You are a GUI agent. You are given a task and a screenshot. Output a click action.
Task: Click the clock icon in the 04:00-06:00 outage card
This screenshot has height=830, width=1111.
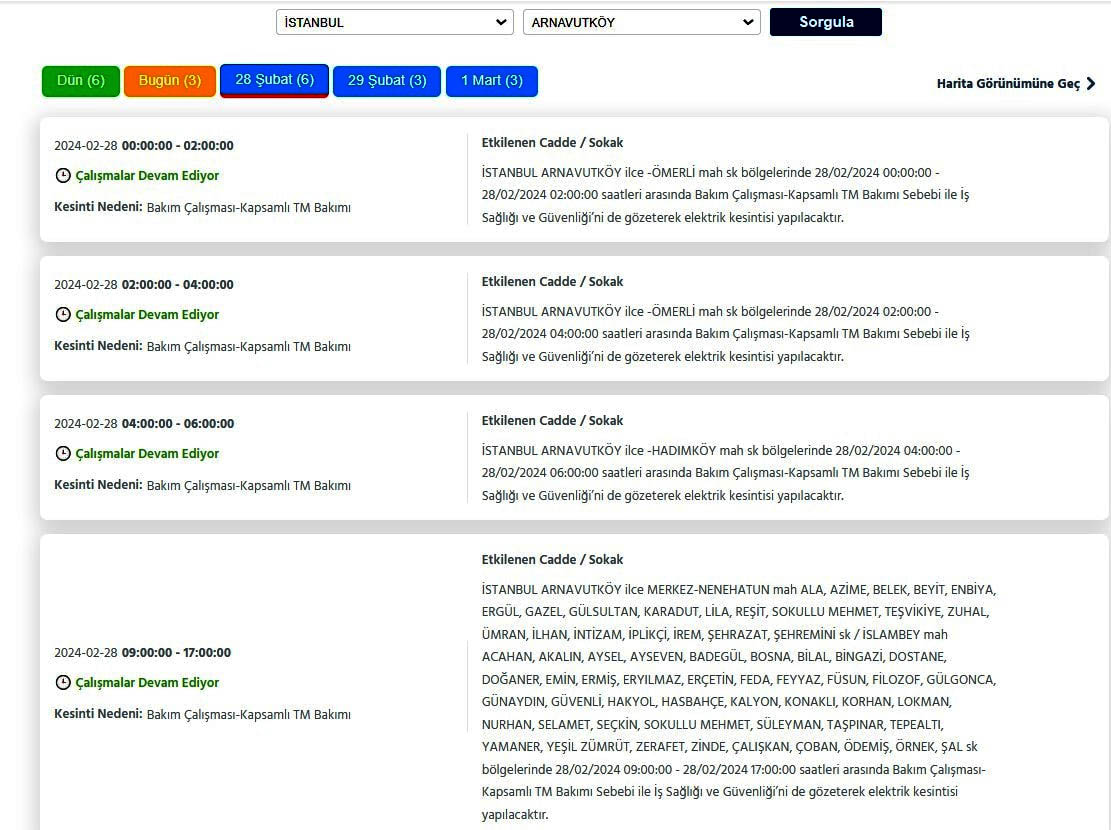pyautogui.click(x=63, y=454)
